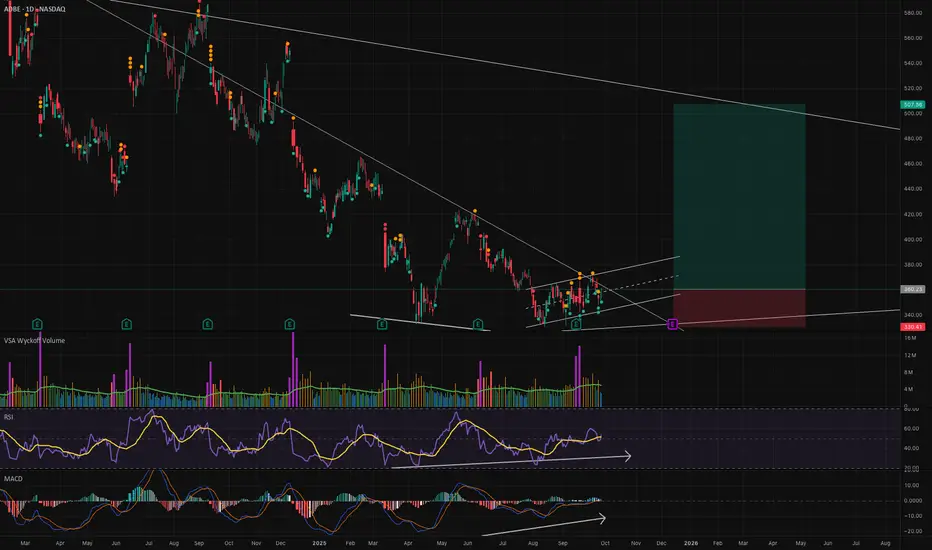This screenshot has height=550, width=932.
Task: Select the red stop-loss zone of long position
Action: (x=739, y=308)
